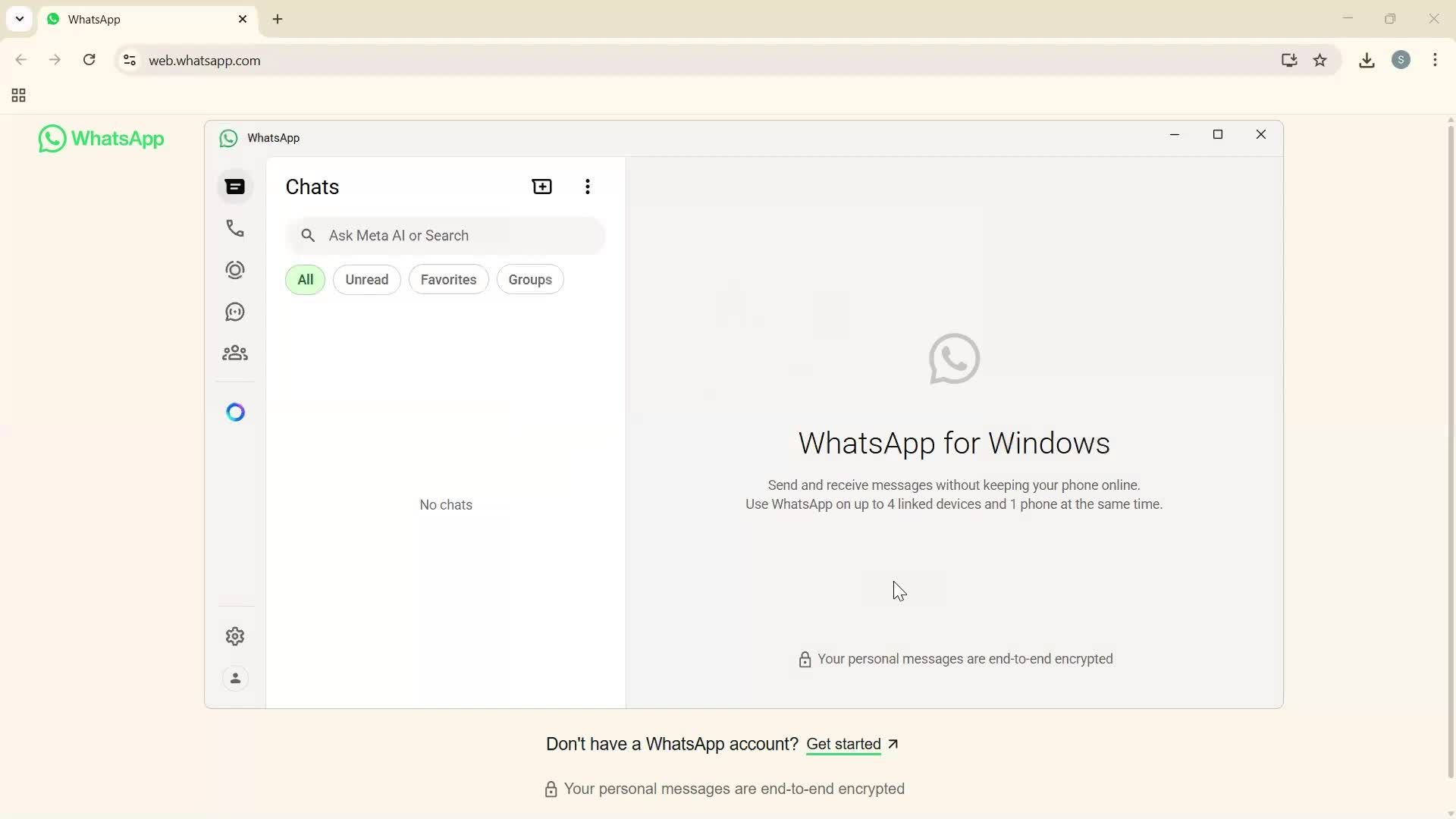Click the Ask Meta AI search field
Image resolution: width=1456 pixels, height=819 pixels.
447,235
